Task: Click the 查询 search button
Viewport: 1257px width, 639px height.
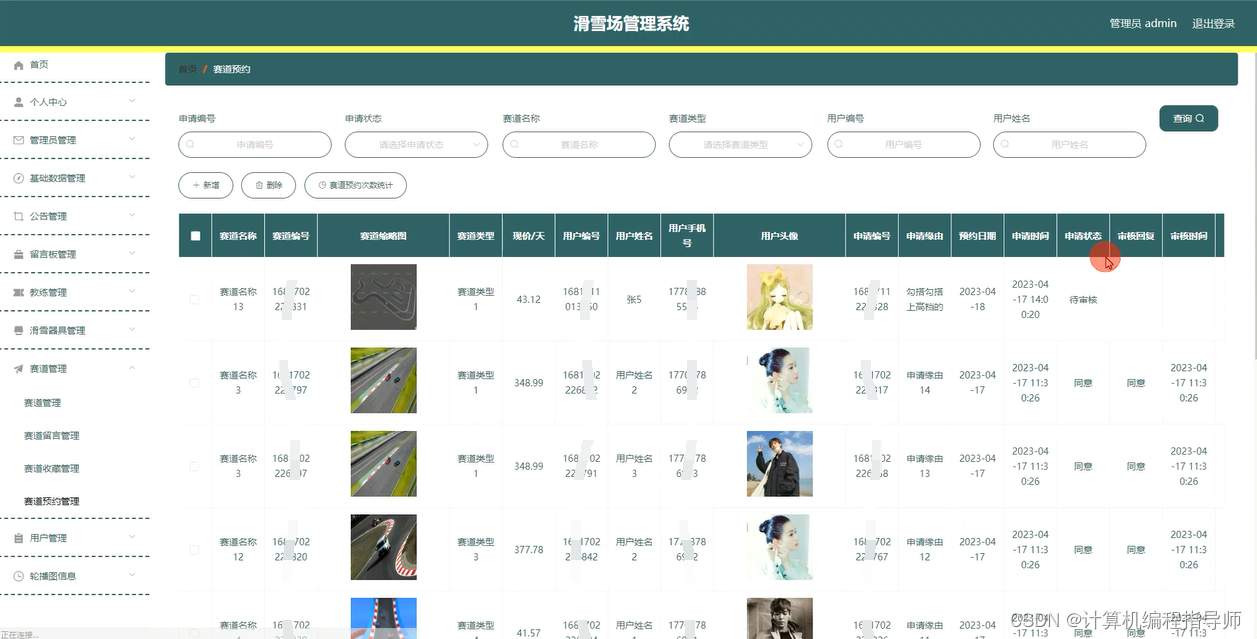Action: 1187,118
